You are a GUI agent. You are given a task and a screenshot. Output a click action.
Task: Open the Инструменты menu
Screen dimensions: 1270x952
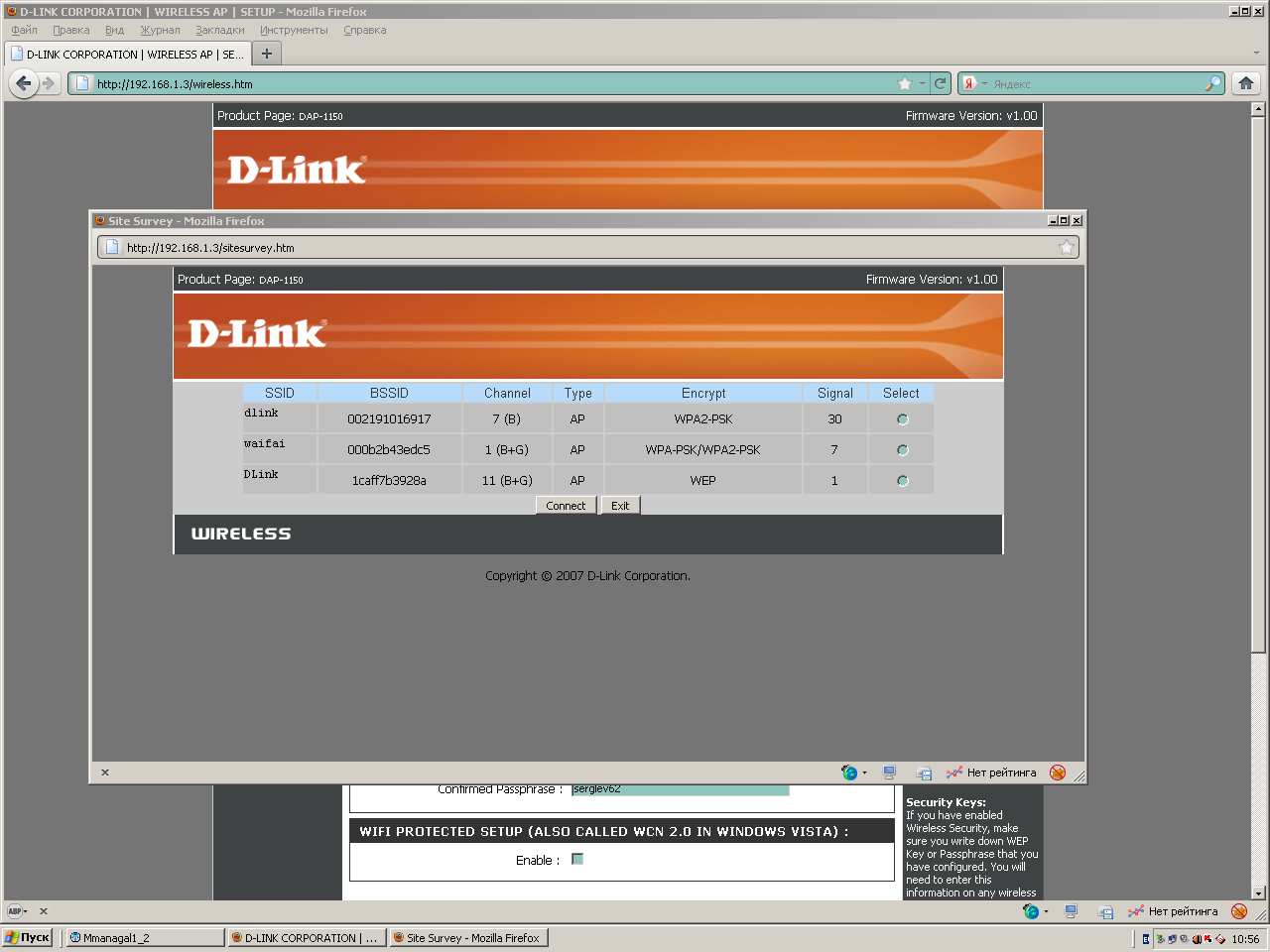(x=294, y=30)
